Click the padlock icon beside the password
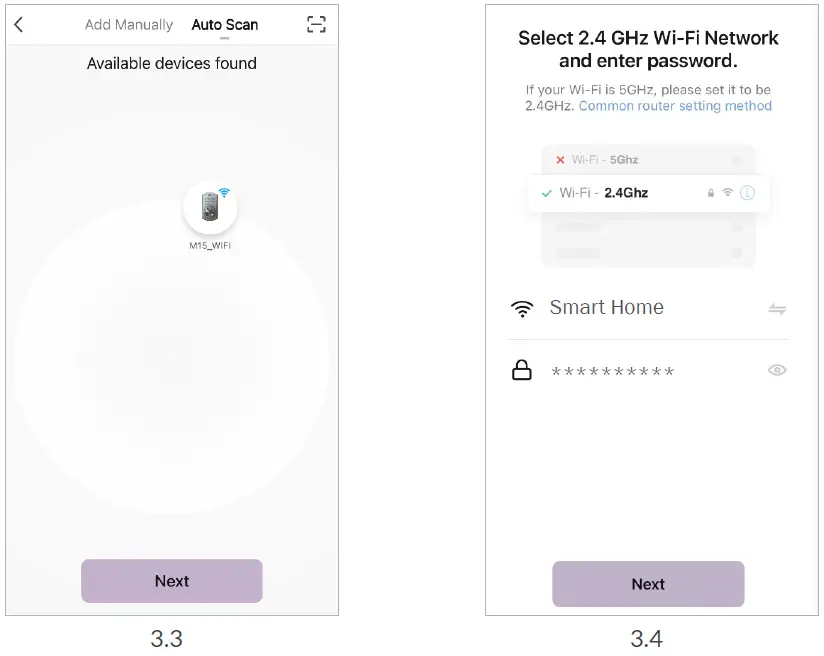Viewport: 824px width, 656px height. 522,371
